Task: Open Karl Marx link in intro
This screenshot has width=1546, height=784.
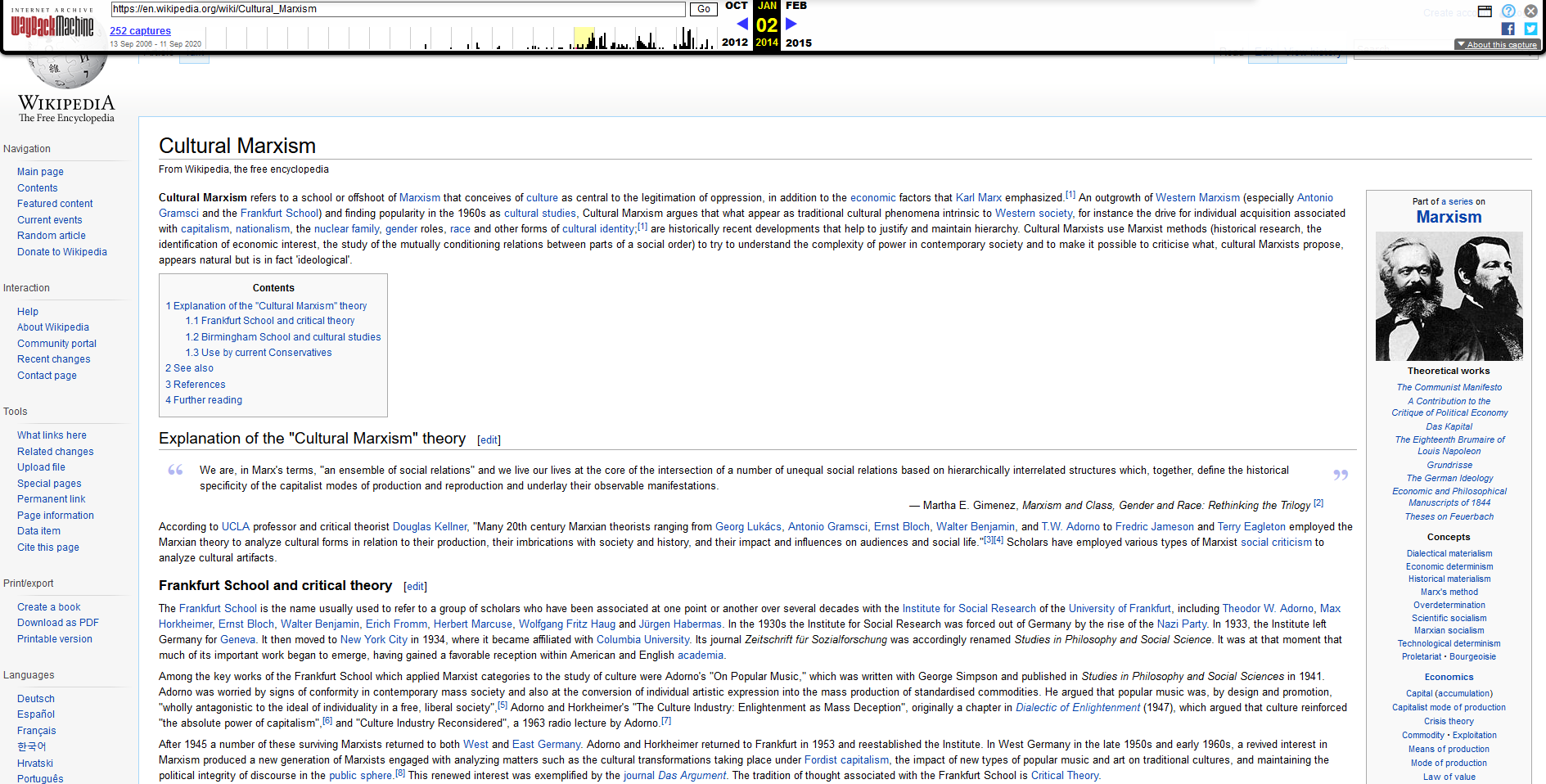Action: click(979, 198)
